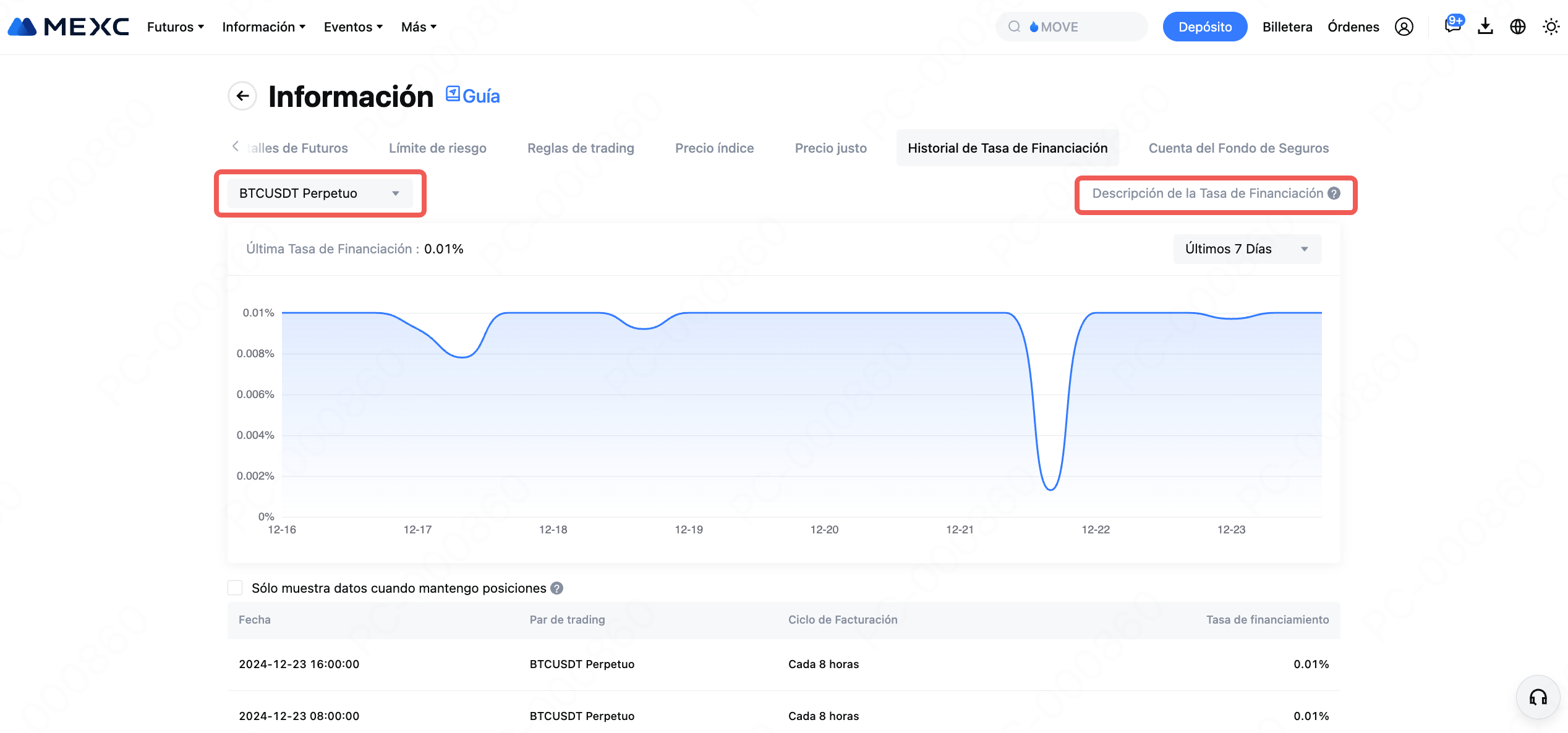
Task: Click the 0.008% axis label
Action: click(255, 354)
